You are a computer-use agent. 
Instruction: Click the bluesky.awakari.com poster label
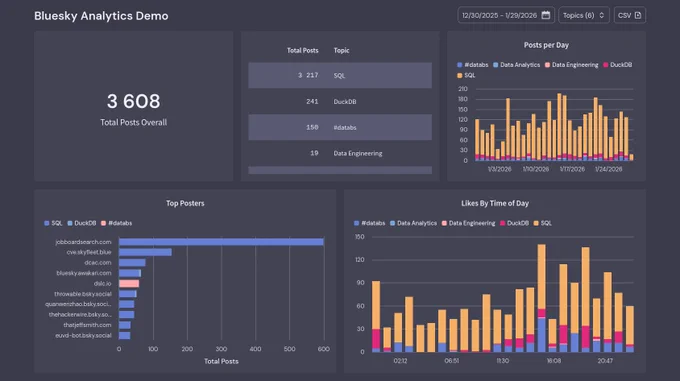click(84, 273)
